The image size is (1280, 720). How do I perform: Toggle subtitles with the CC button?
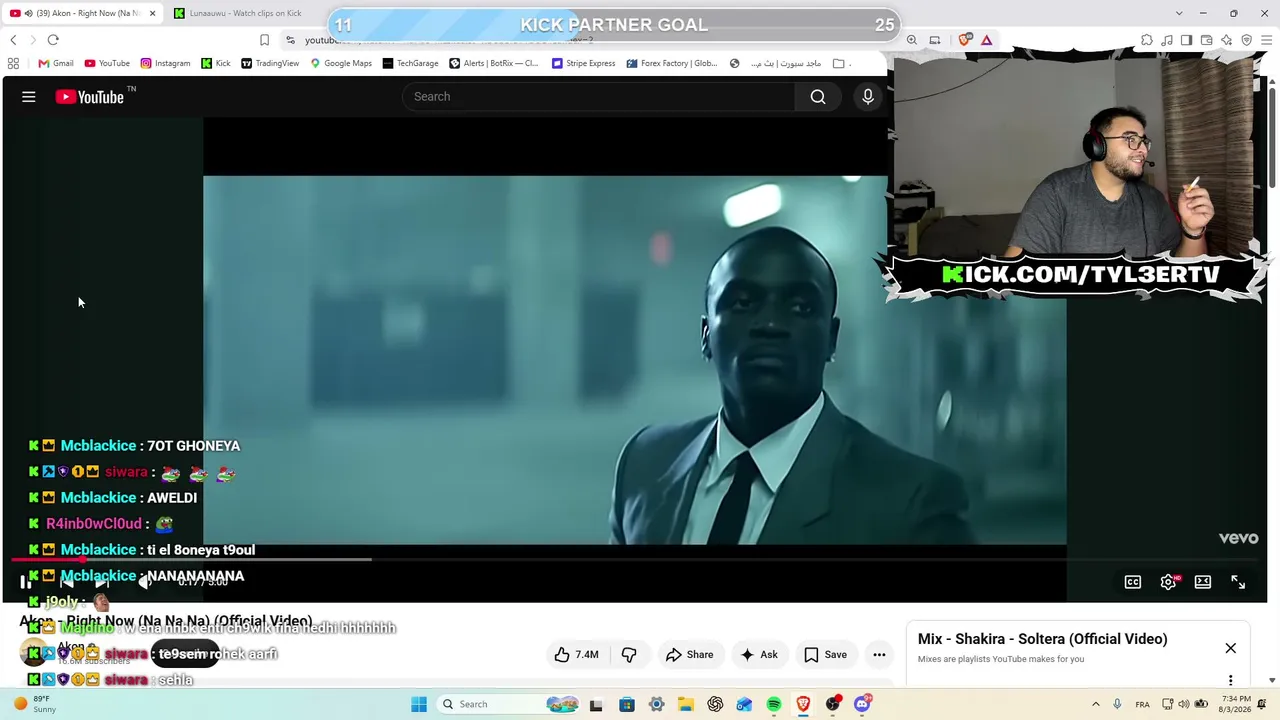pyautogui.click(x=1133, y=582)
